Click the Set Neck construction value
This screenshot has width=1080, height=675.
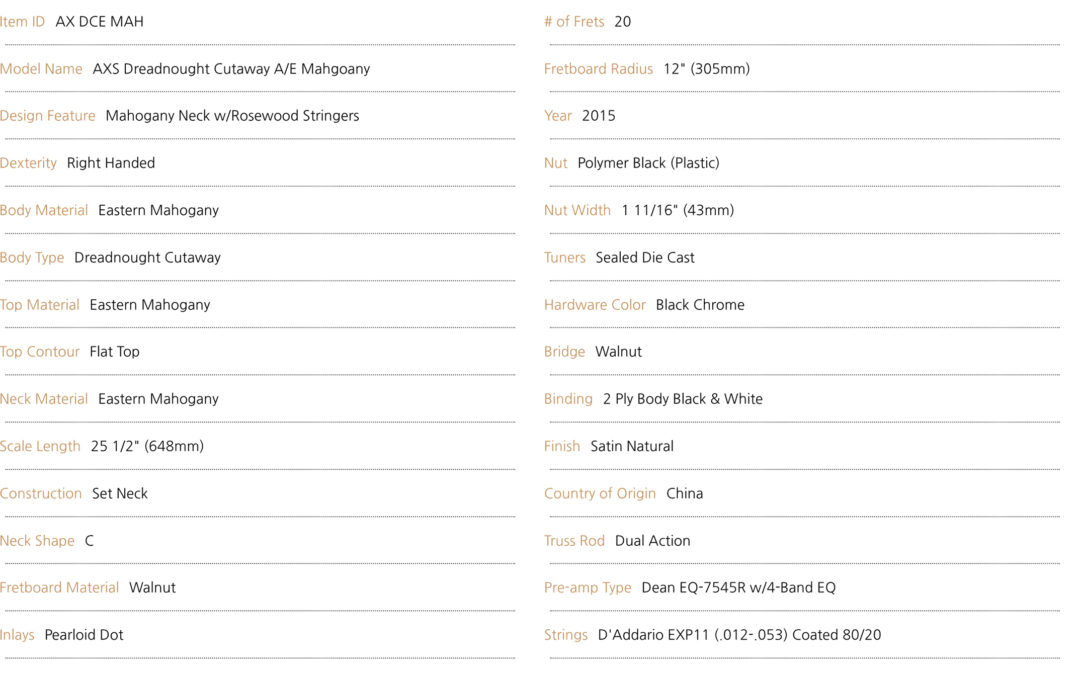120,494
